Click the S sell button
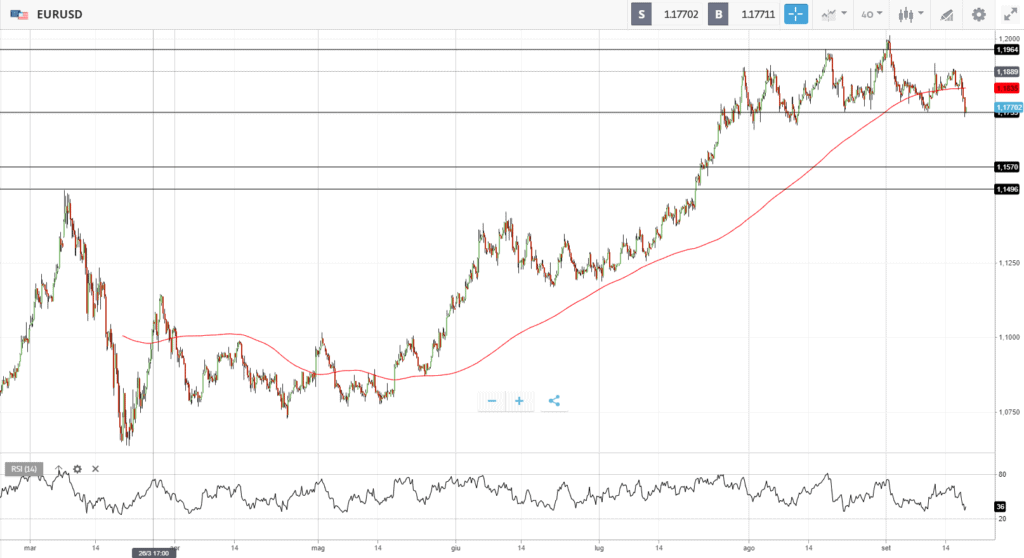 pyautogui.click(x=641, y=14)
